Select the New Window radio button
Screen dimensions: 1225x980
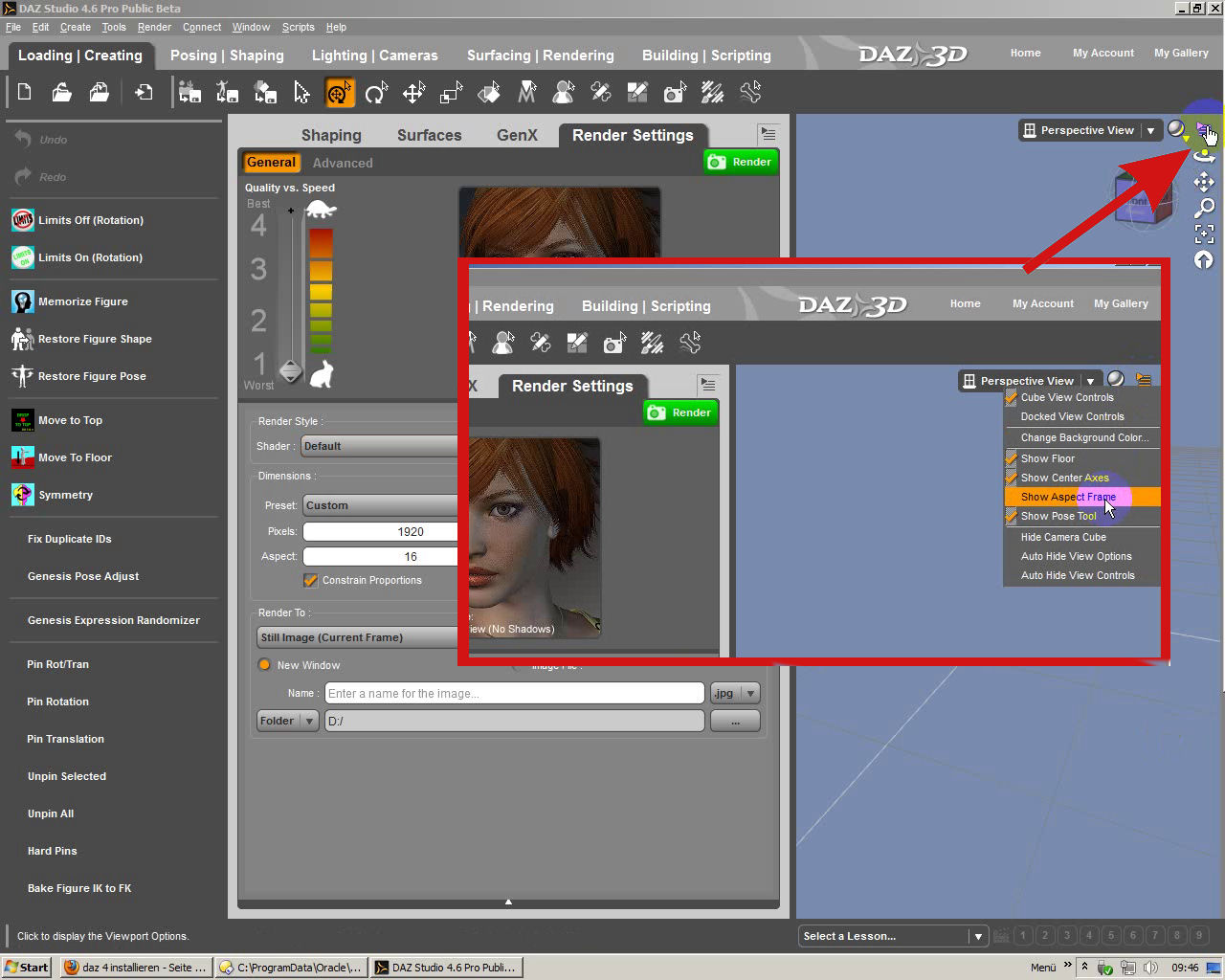pyautogui.click(x=264, y=665)
